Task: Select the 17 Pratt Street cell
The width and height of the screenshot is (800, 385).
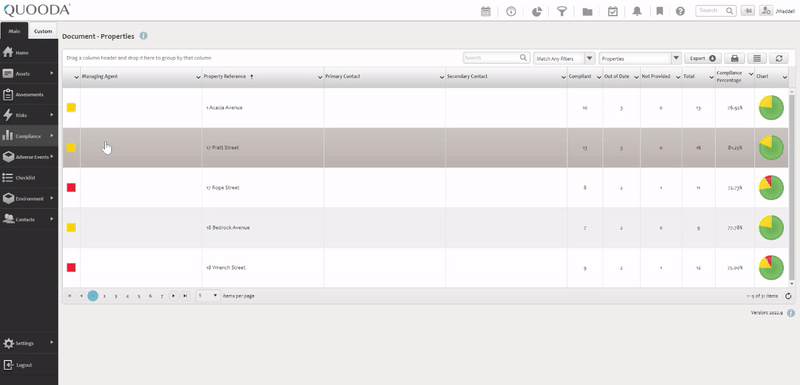Action: pos(263,148)
